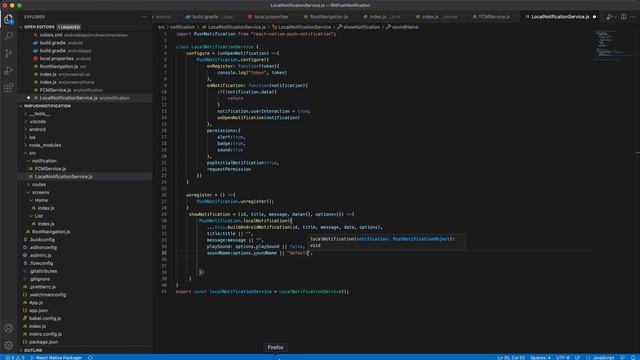Collapse the src folder
Image resolution: width=640 pixels, height=360 pixels.
[32, 153]
